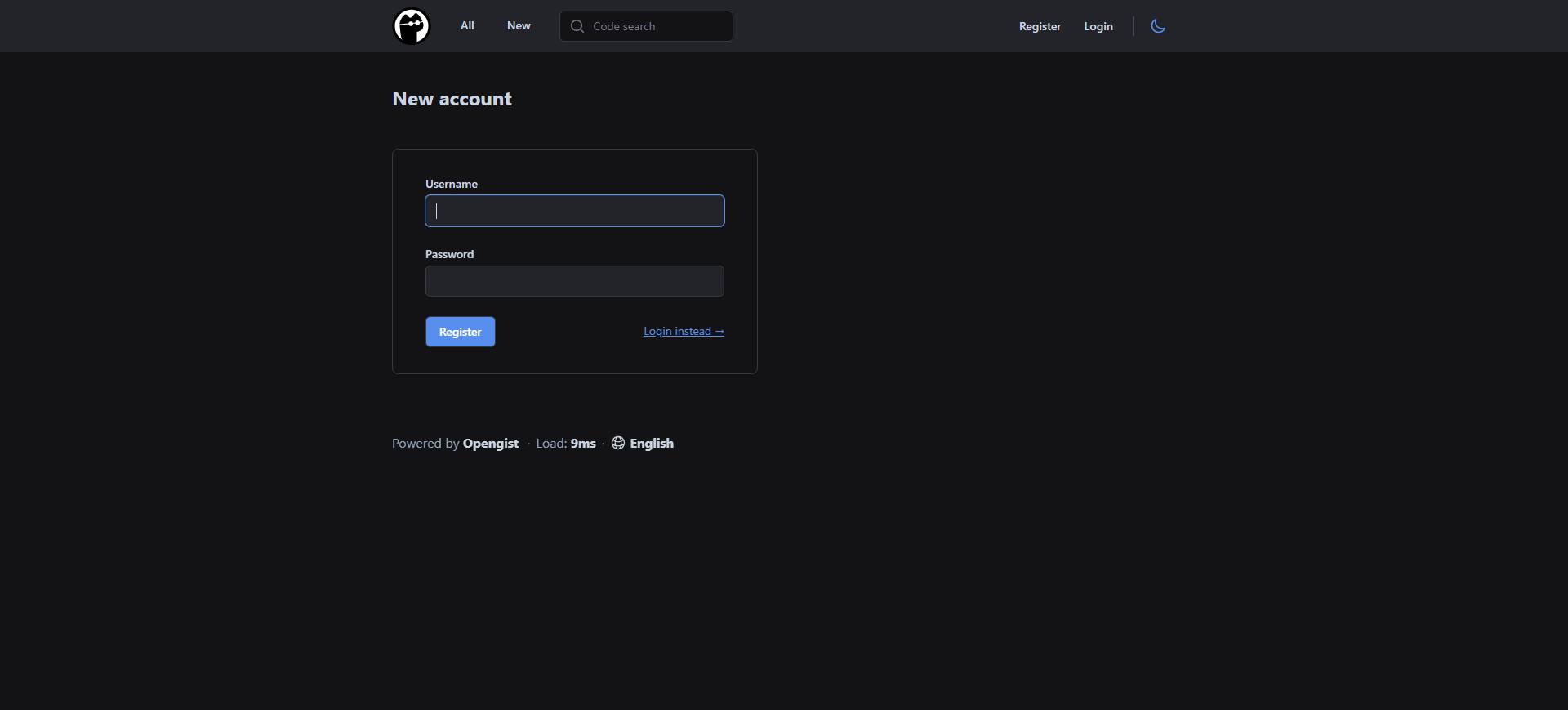Viewport: 1568px width, 710px height.
Task: Toggle the theme with the moon icon
Action: tap(1157, 26)
